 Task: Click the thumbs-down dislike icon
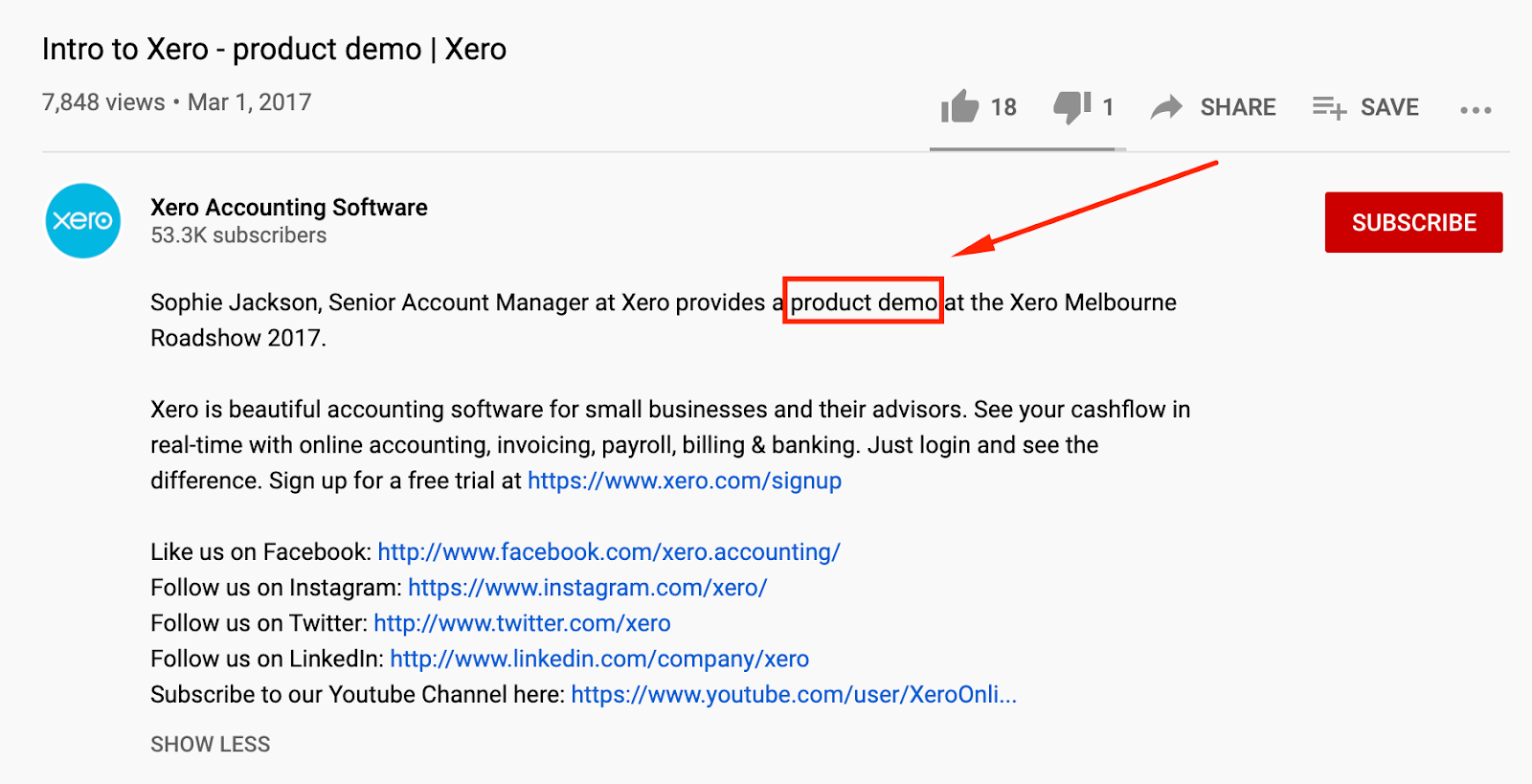[1072, 107]
